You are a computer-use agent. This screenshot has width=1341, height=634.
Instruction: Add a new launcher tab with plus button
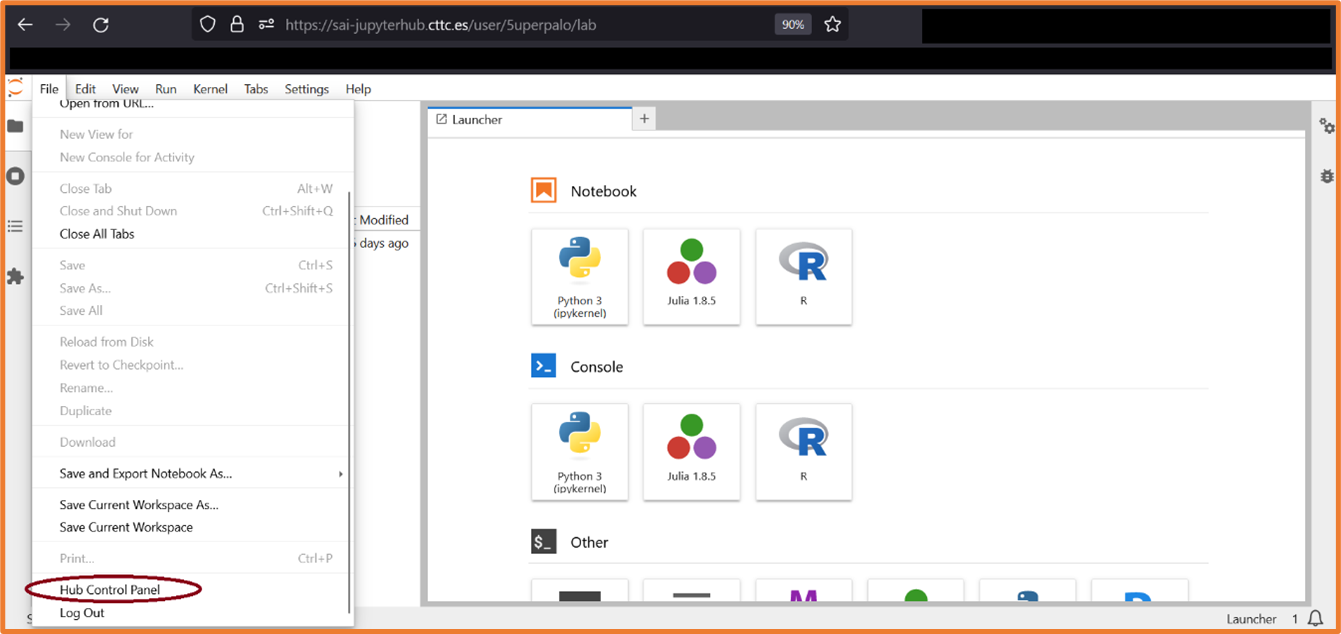point(644,119)
